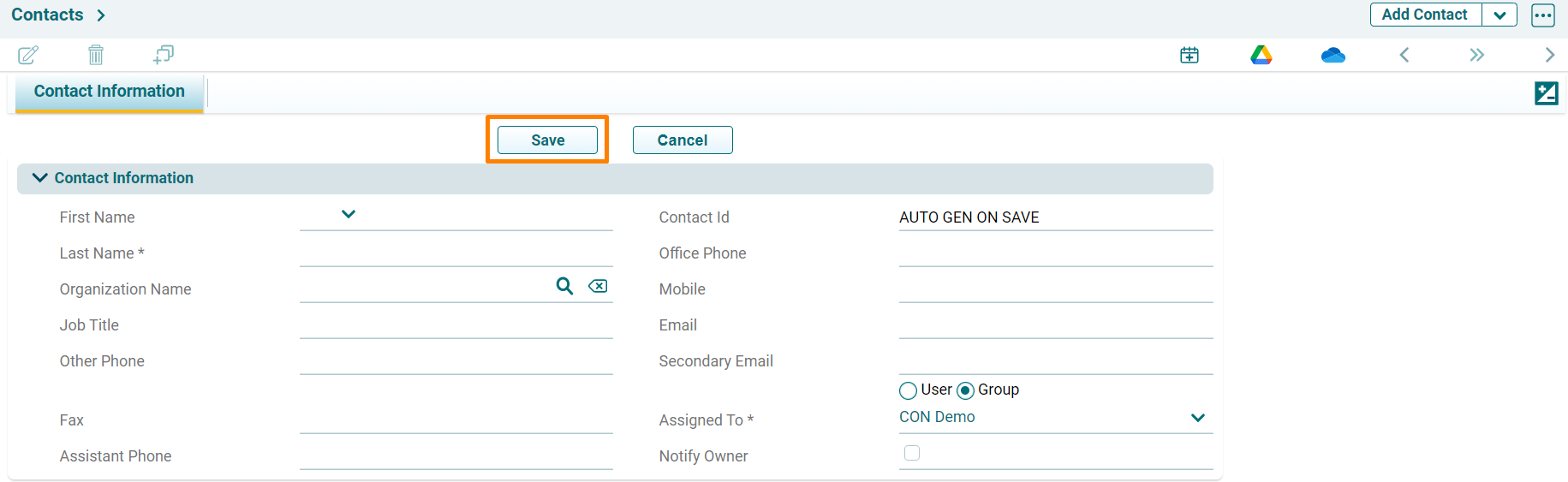The width and height of the screenshot is (1568, 482).
Task: Enable the Notify Owner checkbox
Action: [912, 453]
